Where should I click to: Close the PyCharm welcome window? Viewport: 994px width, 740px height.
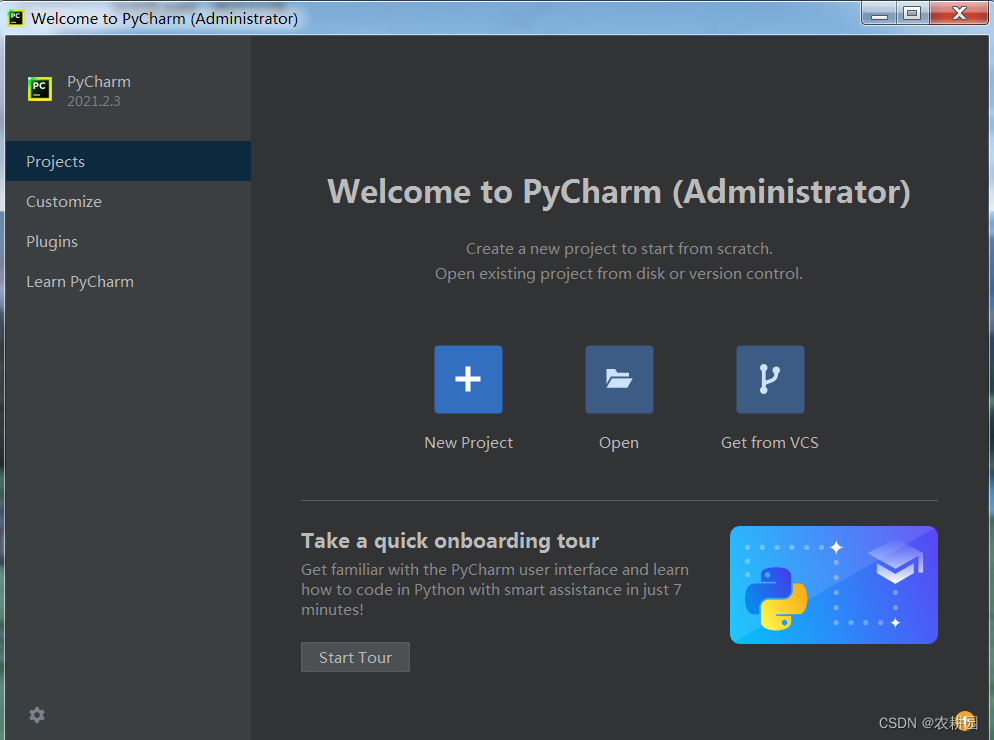[x=958, y=13]
